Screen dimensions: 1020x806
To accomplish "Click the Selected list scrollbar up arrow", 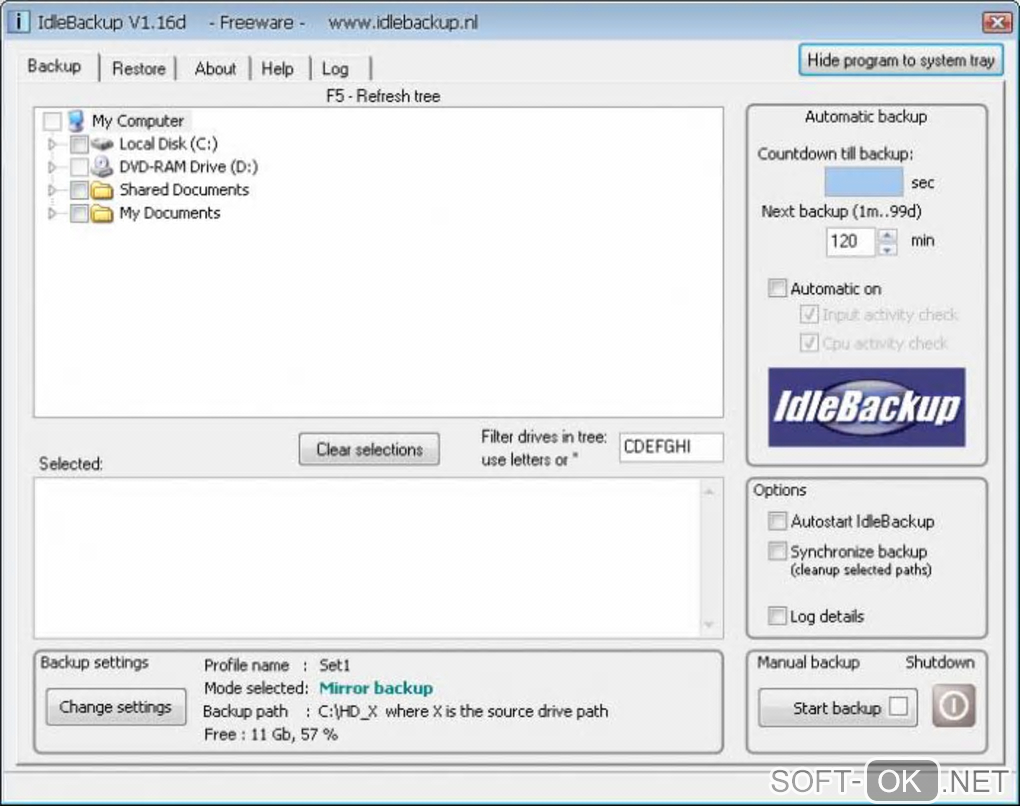I will point(709,492).
